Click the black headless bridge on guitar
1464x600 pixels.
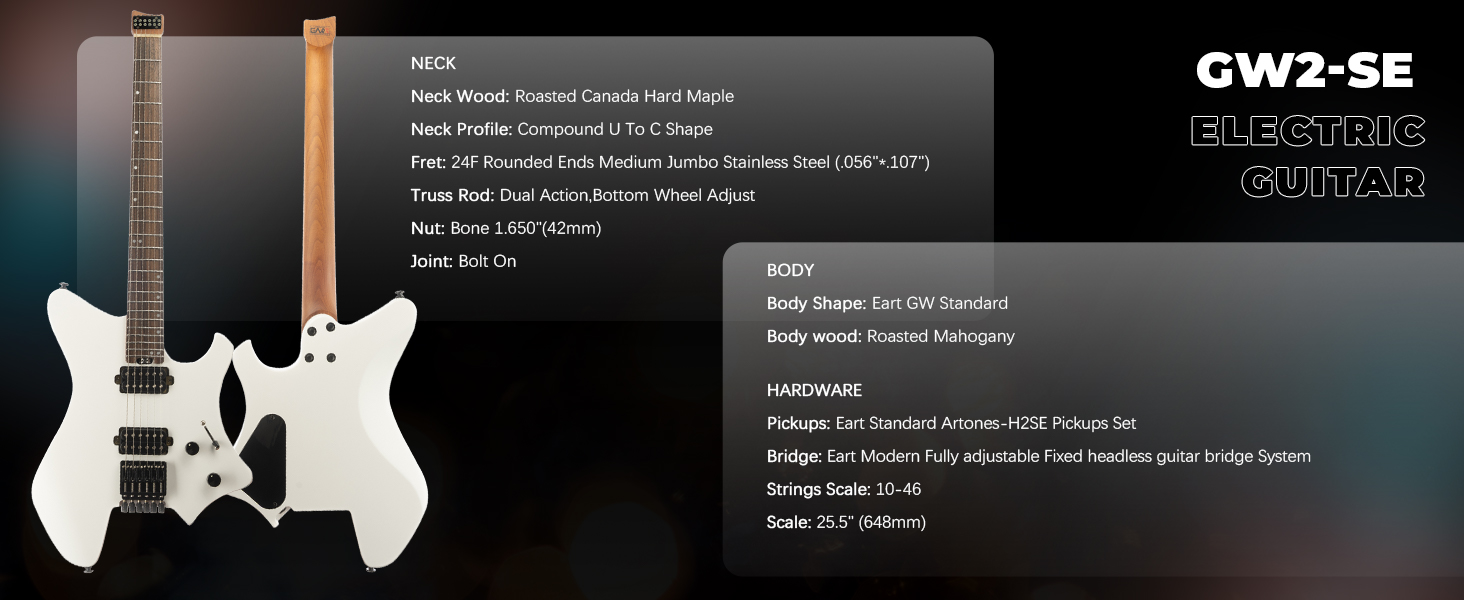pyautogui.click(x=142, y=485)
